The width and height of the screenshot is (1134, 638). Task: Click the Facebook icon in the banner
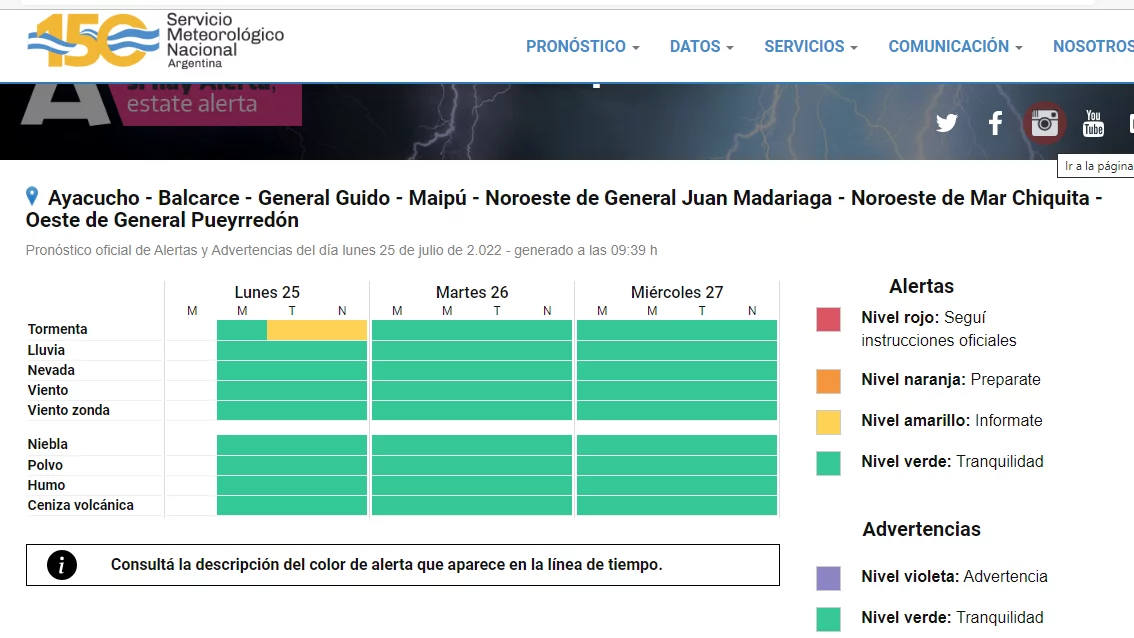coord(995,123)
